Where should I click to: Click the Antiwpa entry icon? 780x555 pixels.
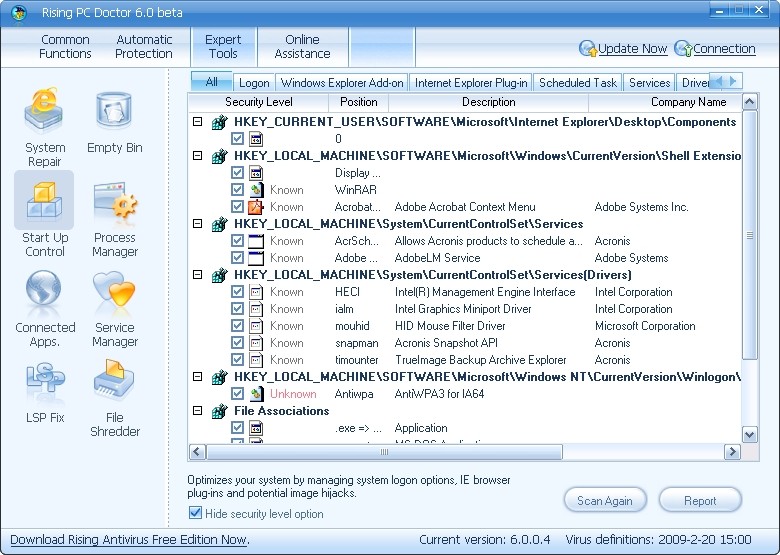click(256, 394)
